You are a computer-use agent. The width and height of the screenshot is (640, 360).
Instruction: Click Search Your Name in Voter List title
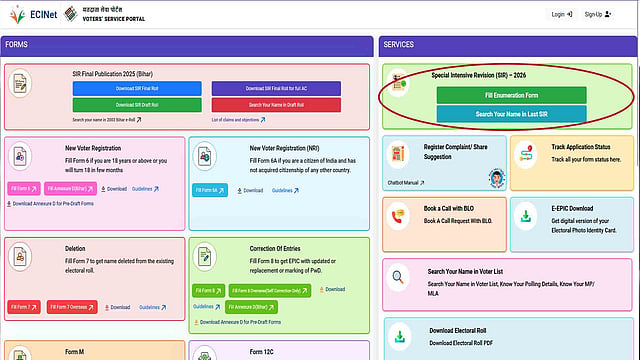(465, 271)
